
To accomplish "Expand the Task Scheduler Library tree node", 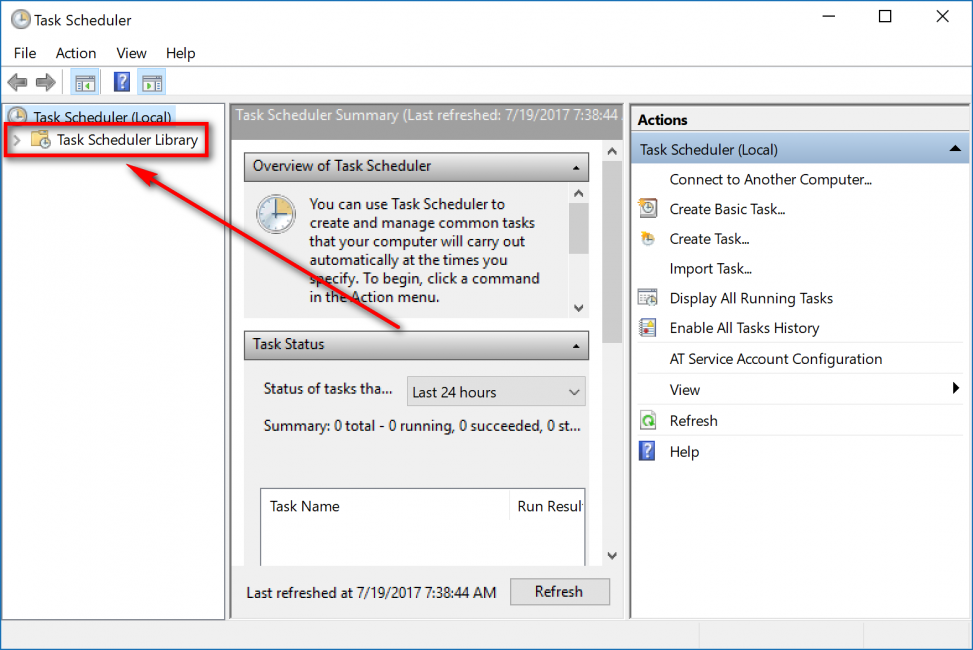I will [x=17, y=140].
